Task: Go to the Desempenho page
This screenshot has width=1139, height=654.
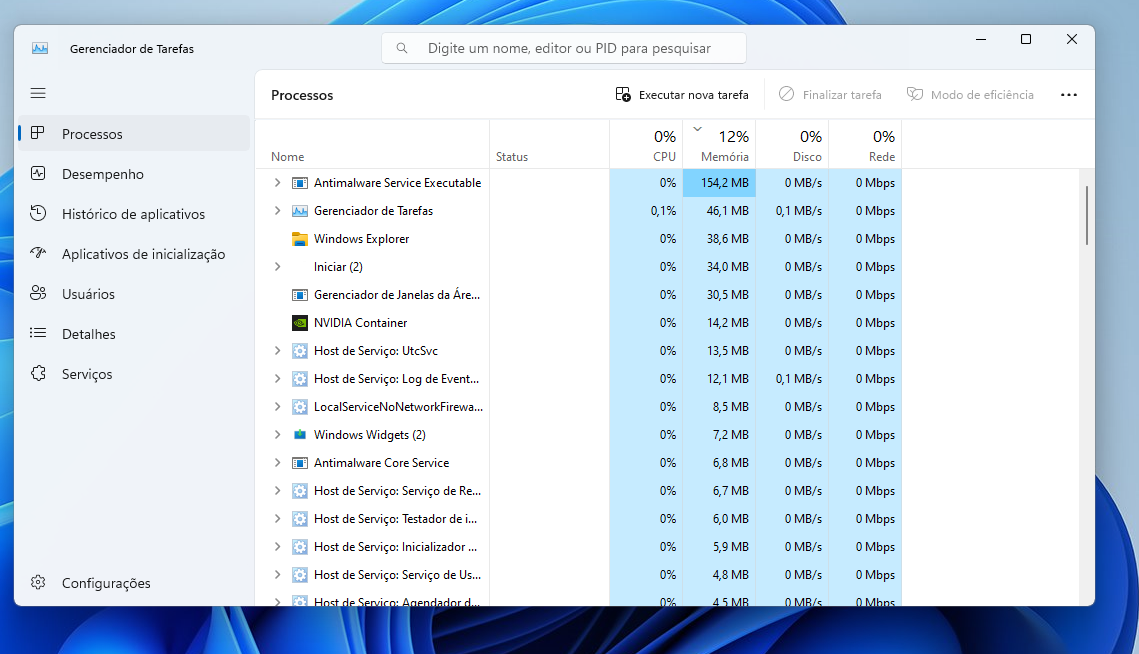Action: point(134,174)
